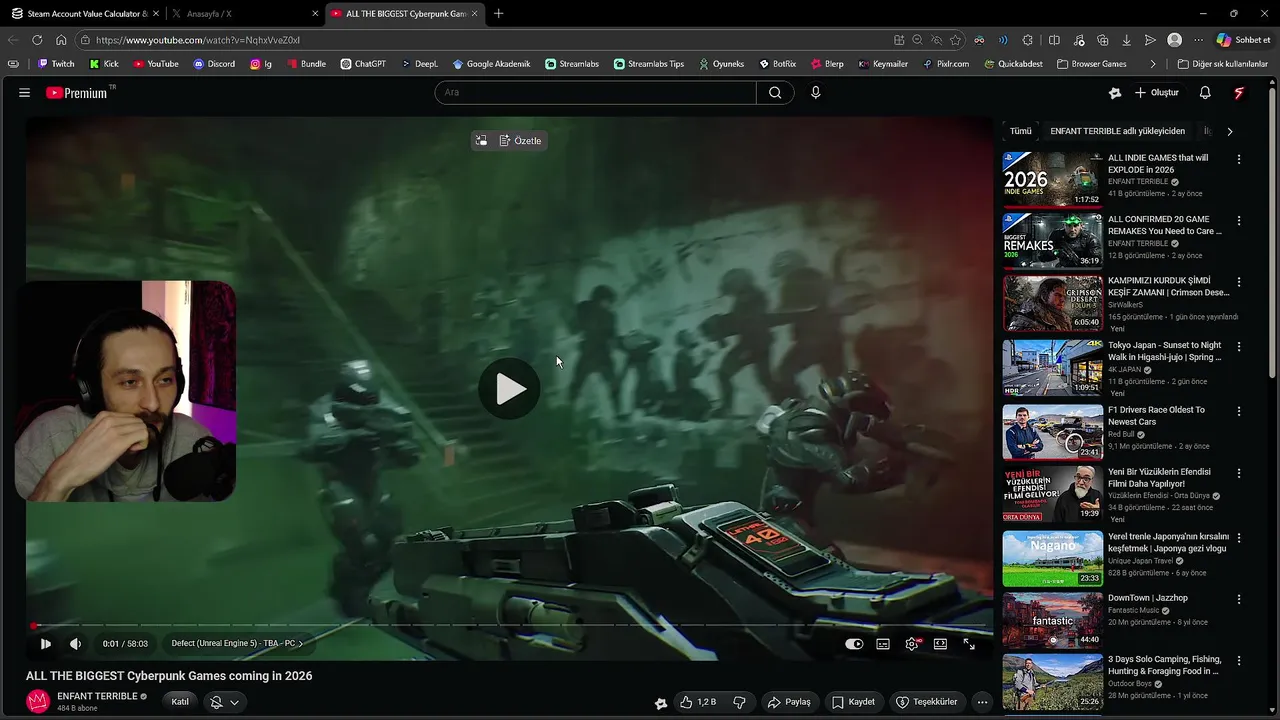Open more actions ellipsis under video
The width and height of the screenshot is (1280, 720).
click(982, 702)
